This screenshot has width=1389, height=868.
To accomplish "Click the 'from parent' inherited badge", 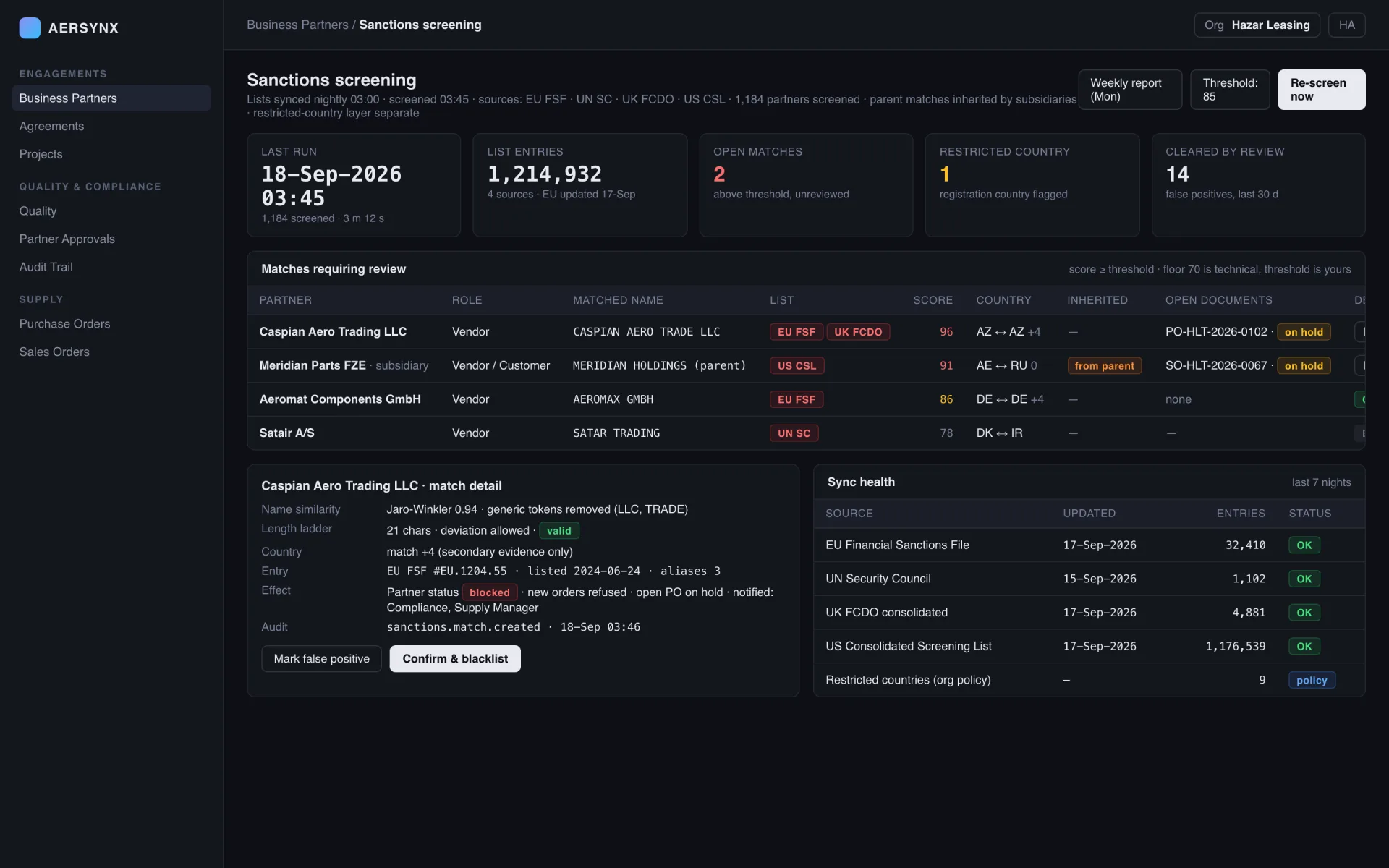I will [1104, 366].
